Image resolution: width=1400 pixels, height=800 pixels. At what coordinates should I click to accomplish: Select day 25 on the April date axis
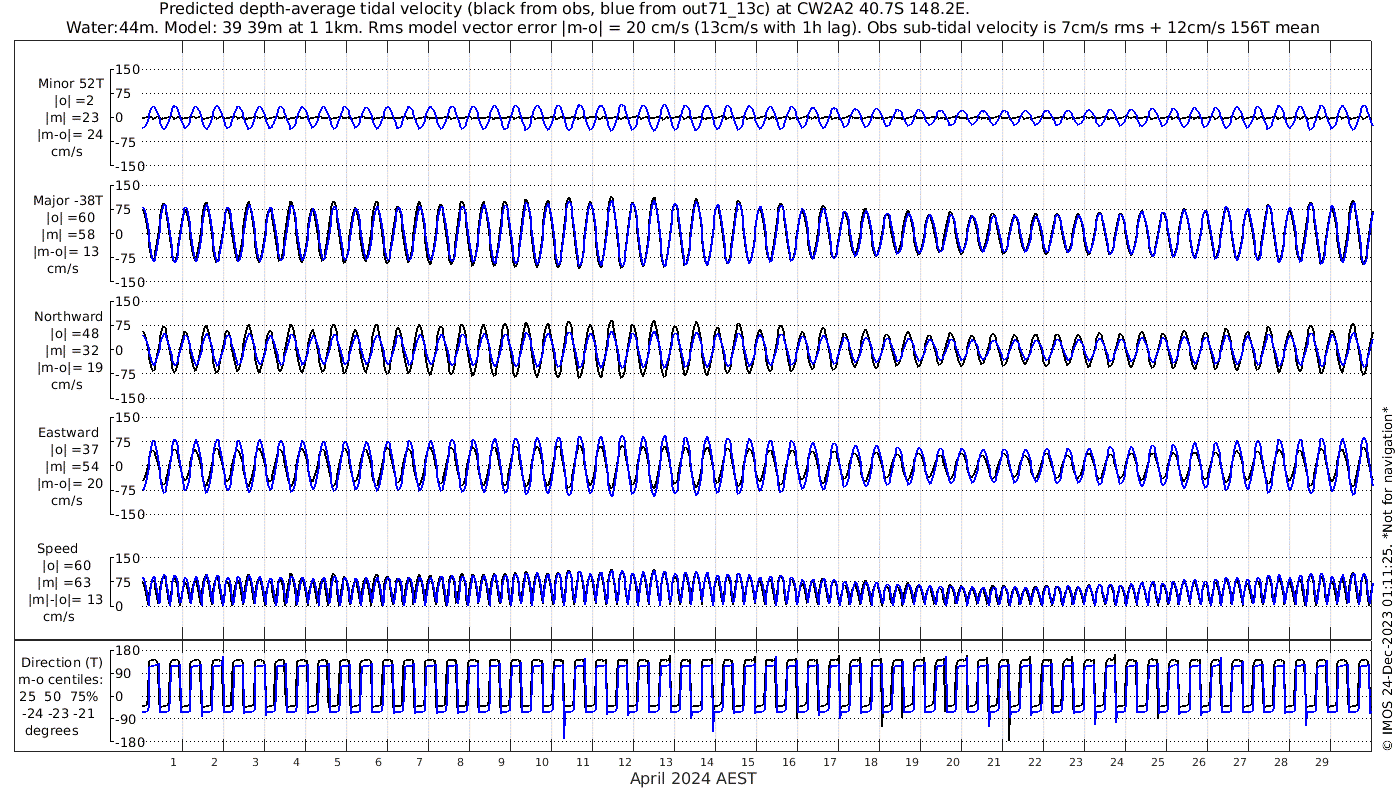(1157, 762)
